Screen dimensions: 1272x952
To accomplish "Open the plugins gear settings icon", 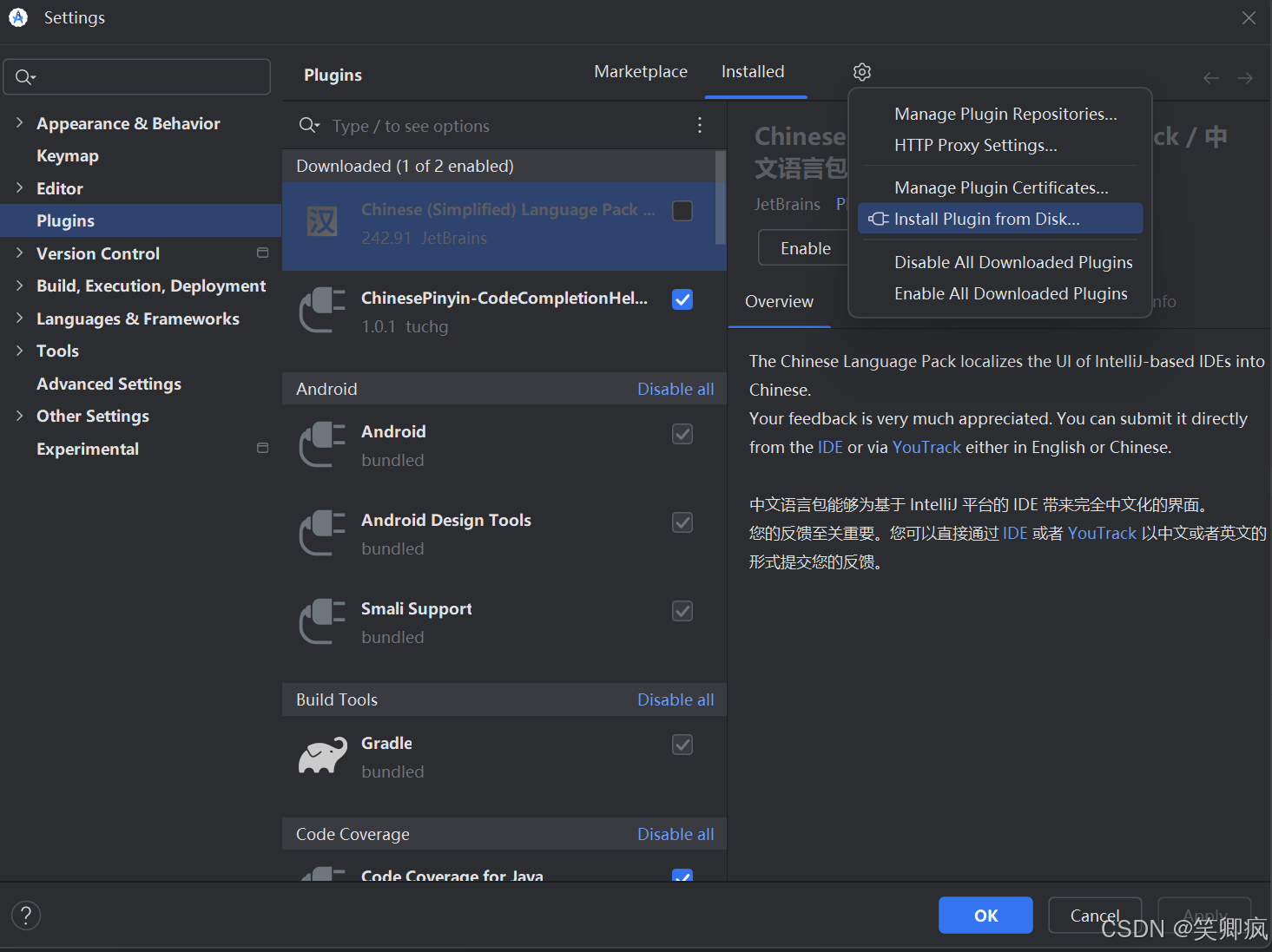I will tap(861, 72).
